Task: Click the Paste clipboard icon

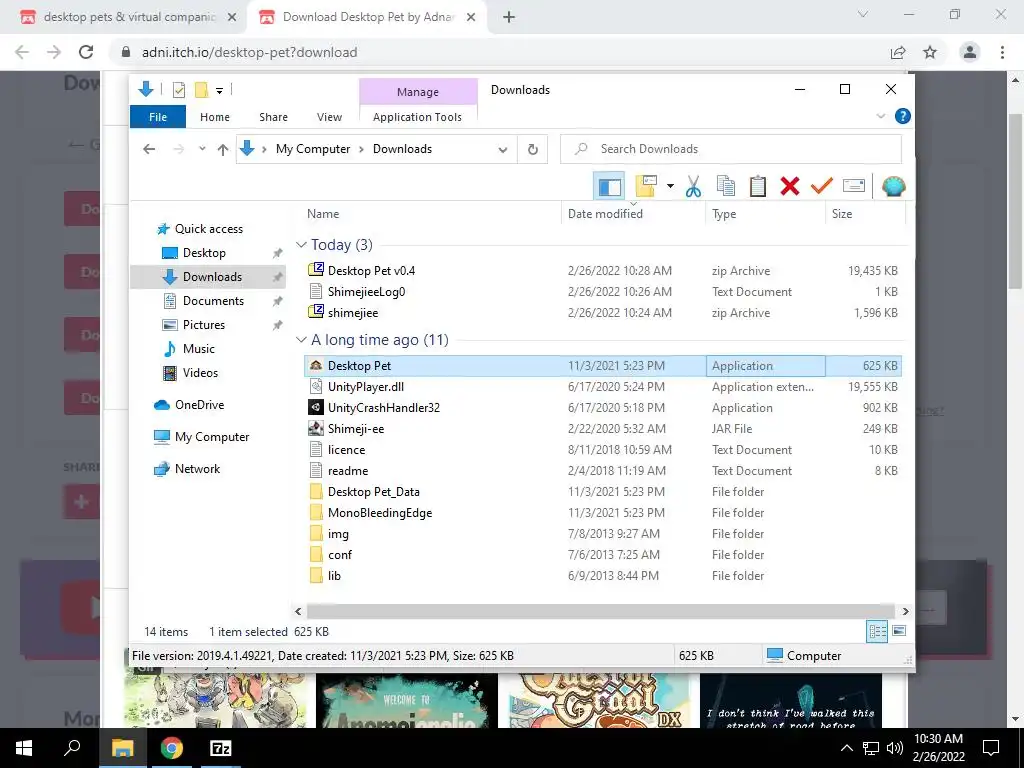Action: pyautogui.click(x=758, y=187)
